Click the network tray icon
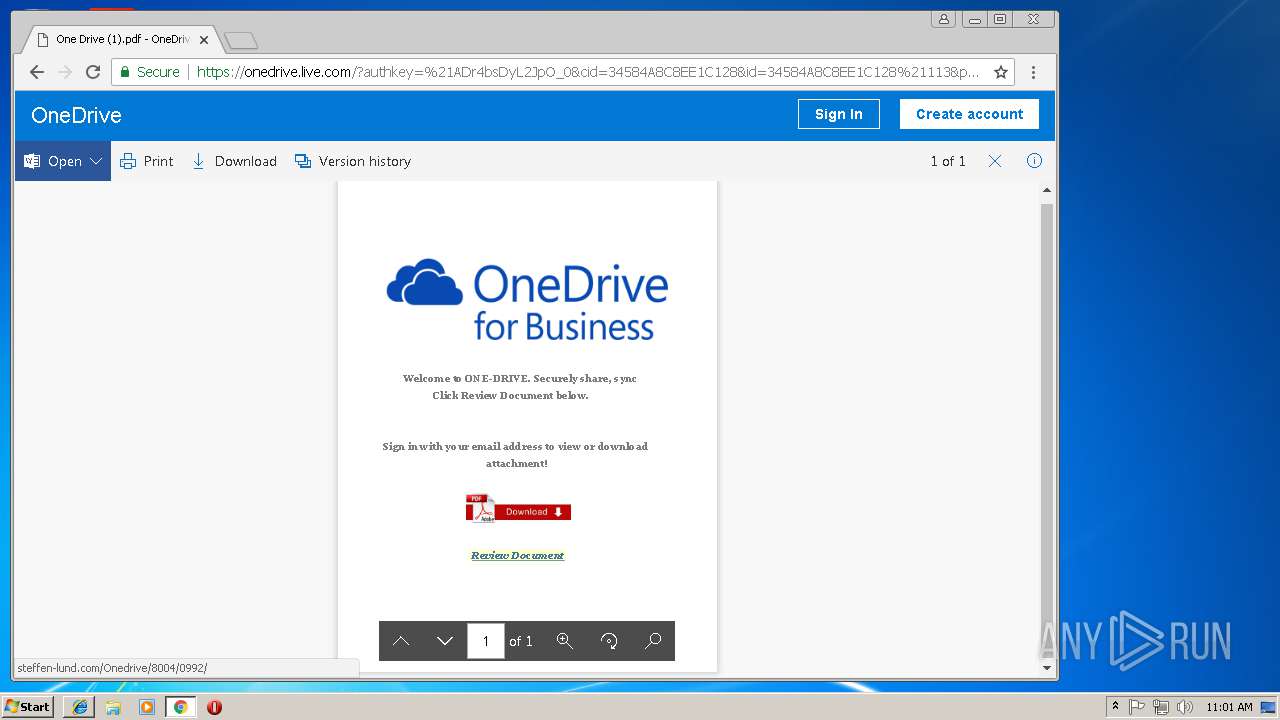 [1161, 707]
